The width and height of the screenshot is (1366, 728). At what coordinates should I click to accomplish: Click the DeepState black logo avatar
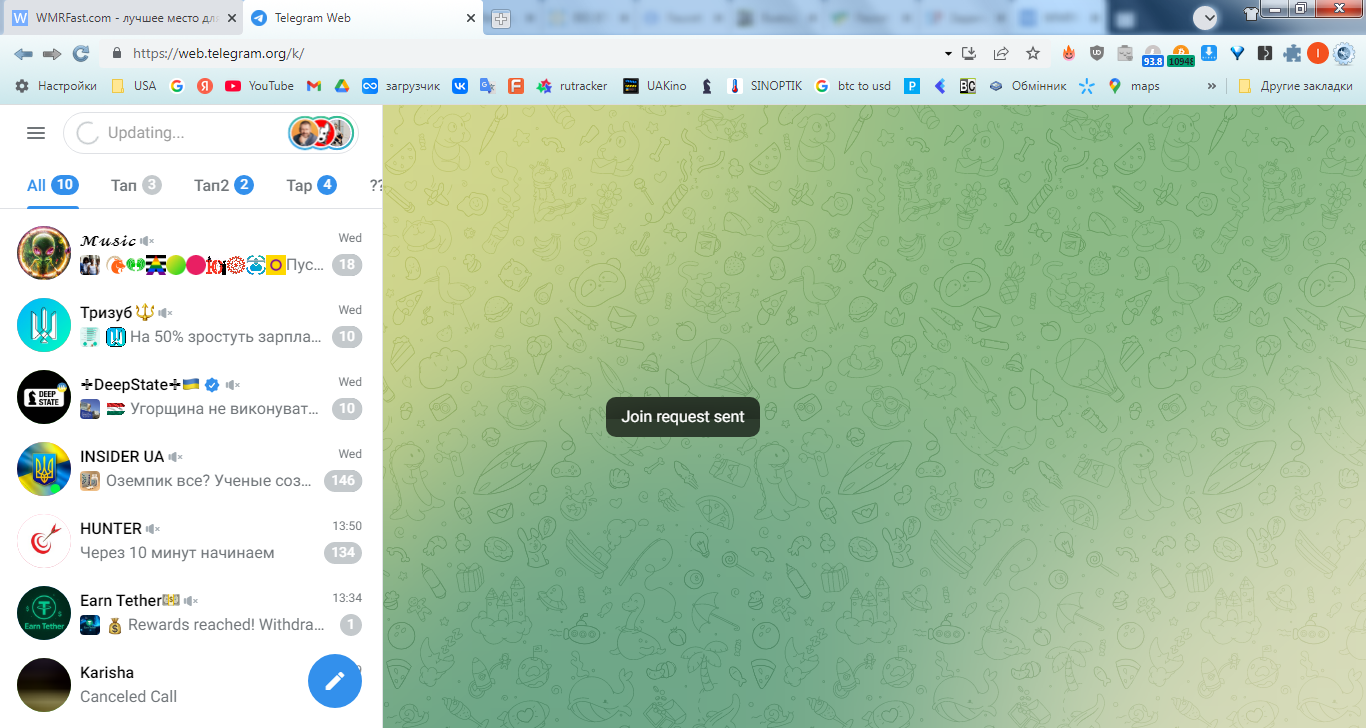[44, 397]
